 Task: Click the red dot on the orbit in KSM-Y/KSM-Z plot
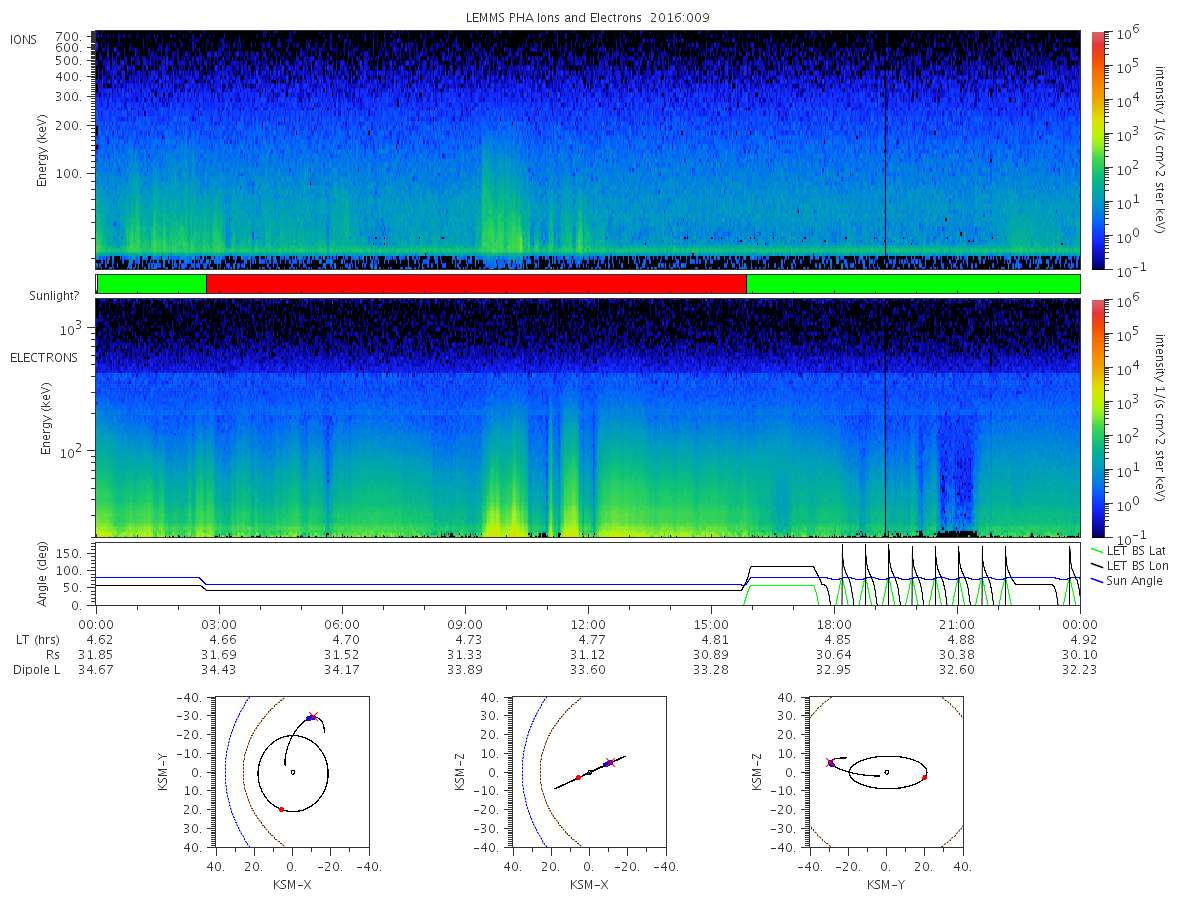(x=925, y=777)
